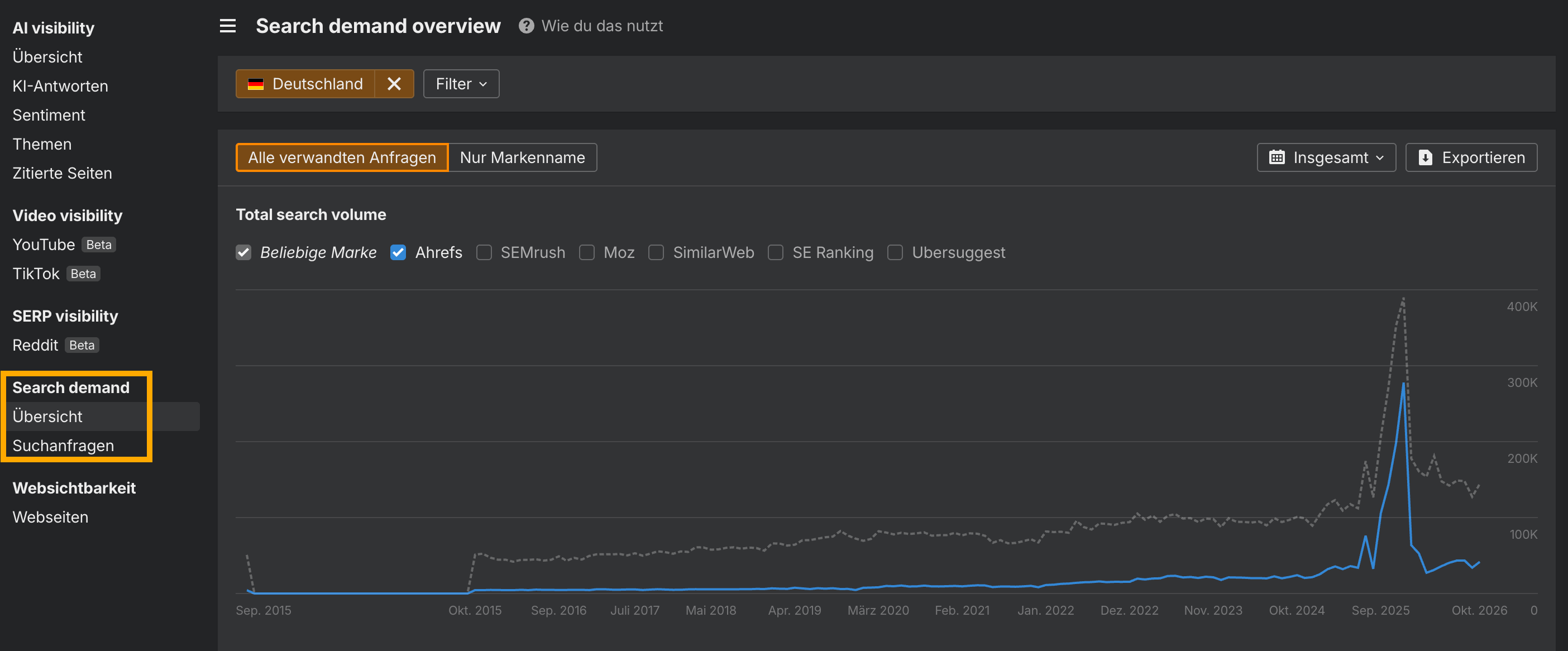Go to Sentiment in sidebar
This screenshot has height=651, width=1568.
49,115
